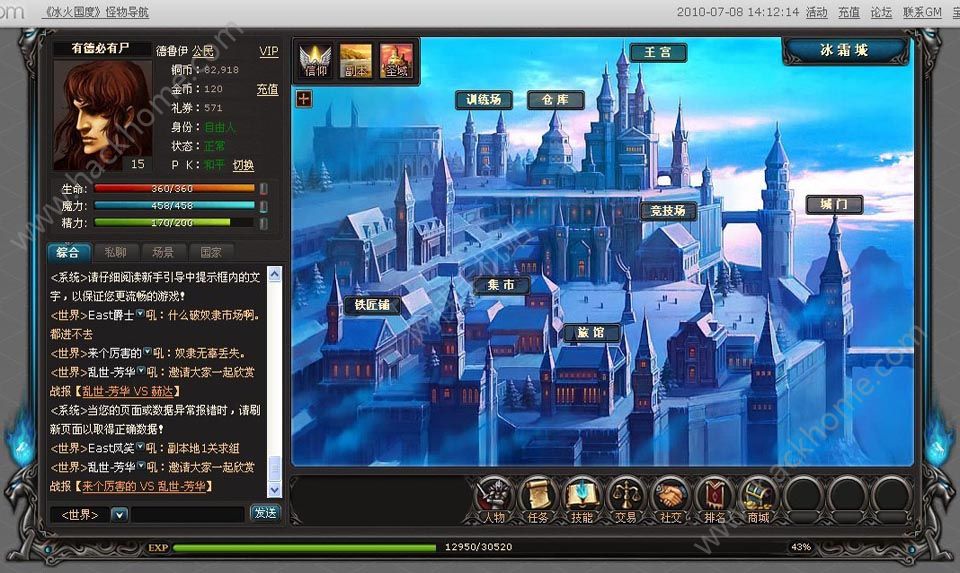The height and width of the screenshot is (573, 960).
Task: Open the 排名 ranking banner icon
Action: pos(714,501)
